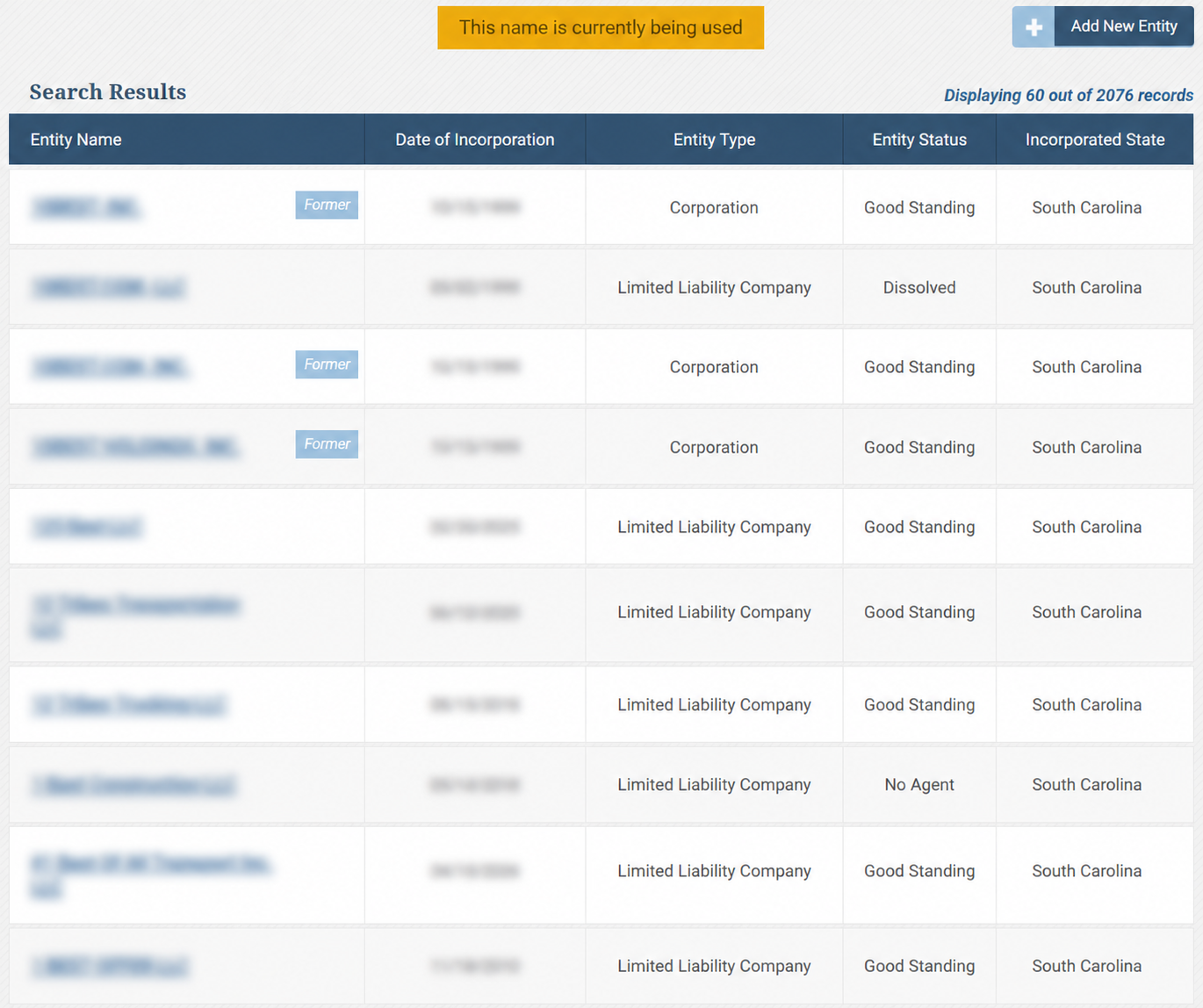1203x1008 pixels.
Task: Click the plus icon beside Add New Entity
Action: click(1034, 27)
